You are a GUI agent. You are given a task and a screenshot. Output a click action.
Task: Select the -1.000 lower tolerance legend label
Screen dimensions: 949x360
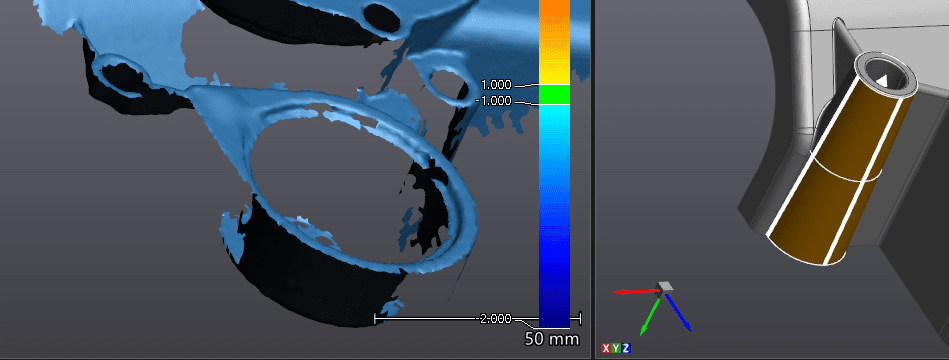pyautogui.click(x=493, y=101)
